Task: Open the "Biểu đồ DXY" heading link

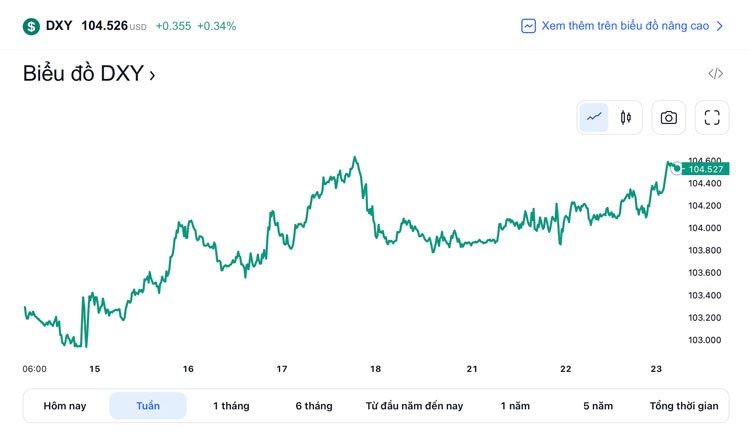Action: pos(88,74)
